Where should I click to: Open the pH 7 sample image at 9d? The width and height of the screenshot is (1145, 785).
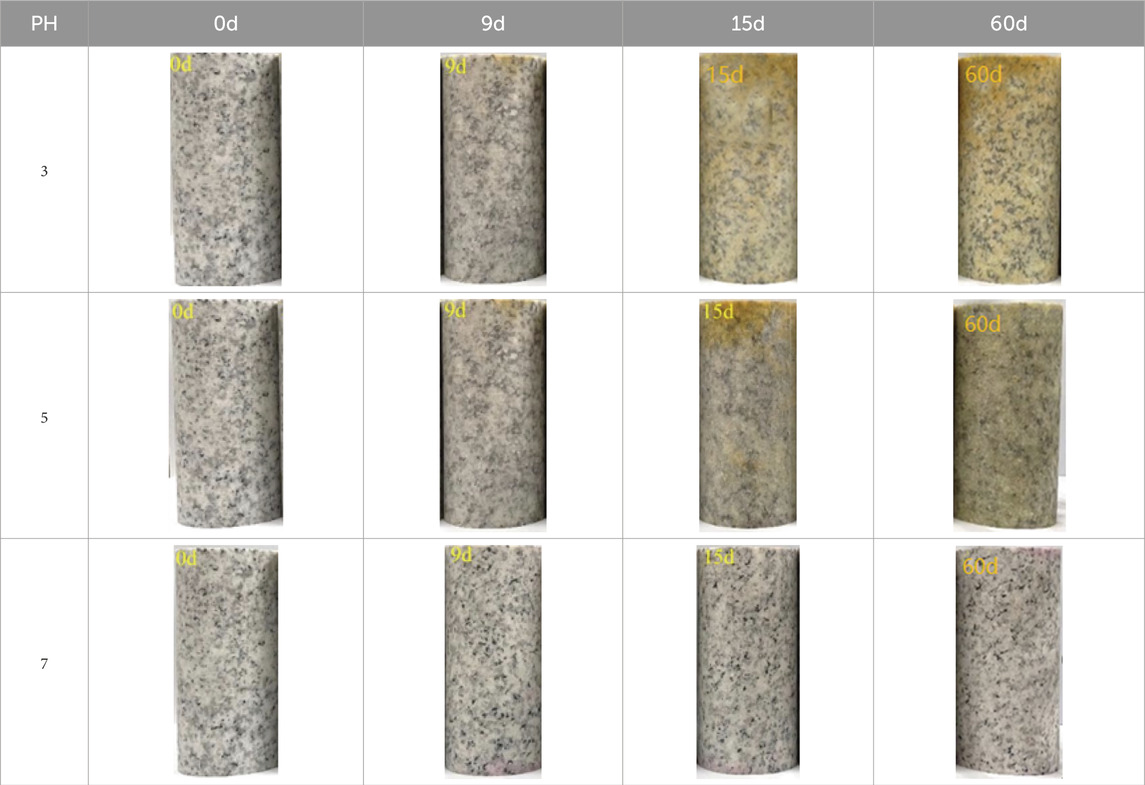click(x=493, y=662)
